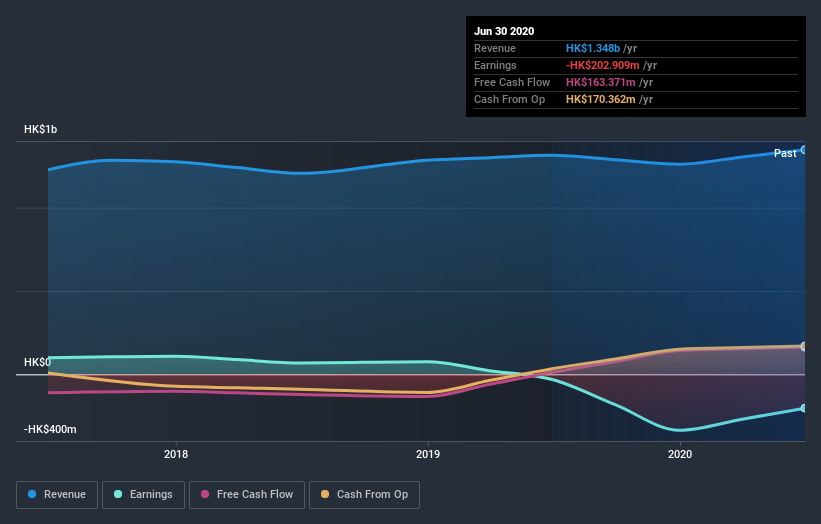Click the HK$163.371m free cash flow value
Image resolution: width=821 pixels, height=524 pixels.
tap(601, 82)
